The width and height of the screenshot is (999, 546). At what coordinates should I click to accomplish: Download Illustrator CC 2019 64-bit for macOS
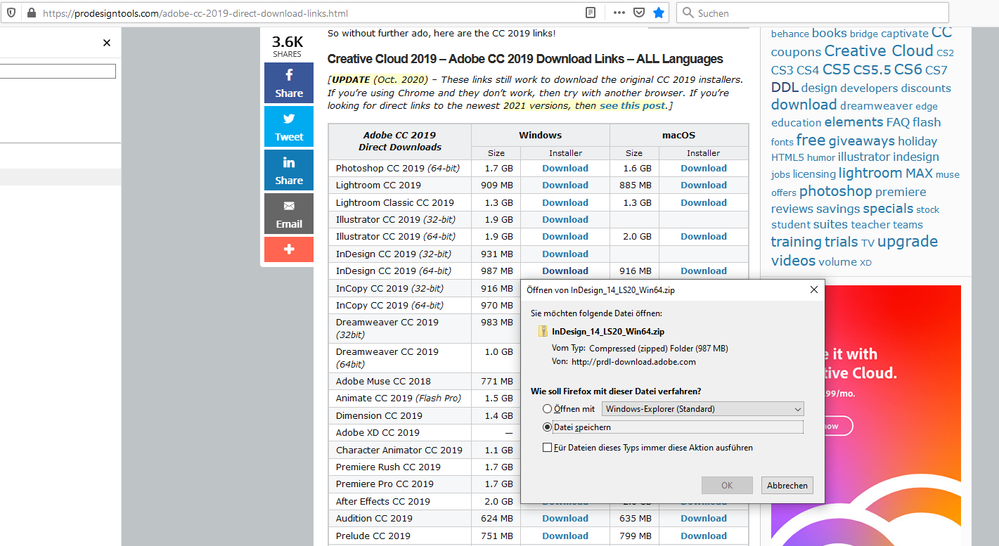(703, 236)
